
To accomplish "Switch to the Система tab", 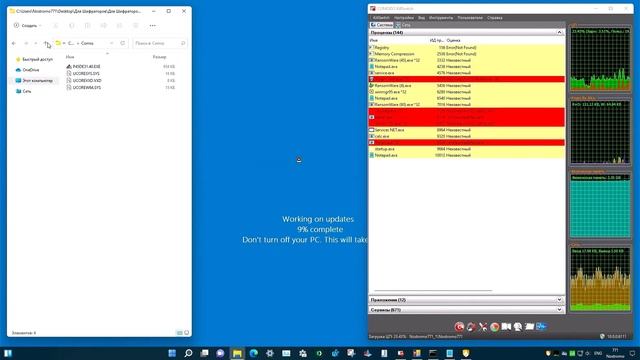I will click(381, 25).
